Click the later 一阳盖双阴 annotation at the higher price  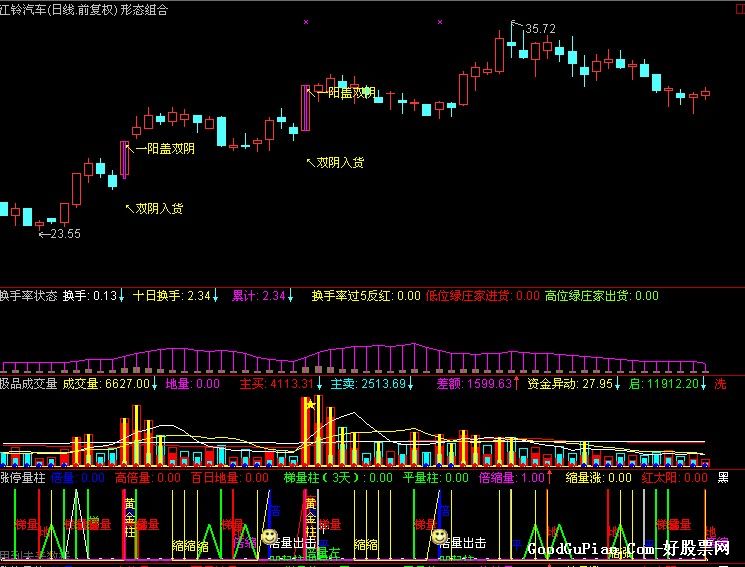[345, 93]
